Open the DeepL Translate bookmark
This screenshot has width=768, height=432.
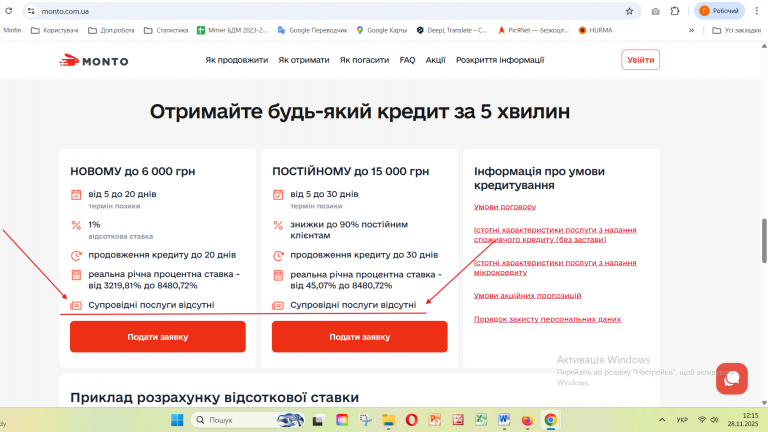(x=452, y=30)
